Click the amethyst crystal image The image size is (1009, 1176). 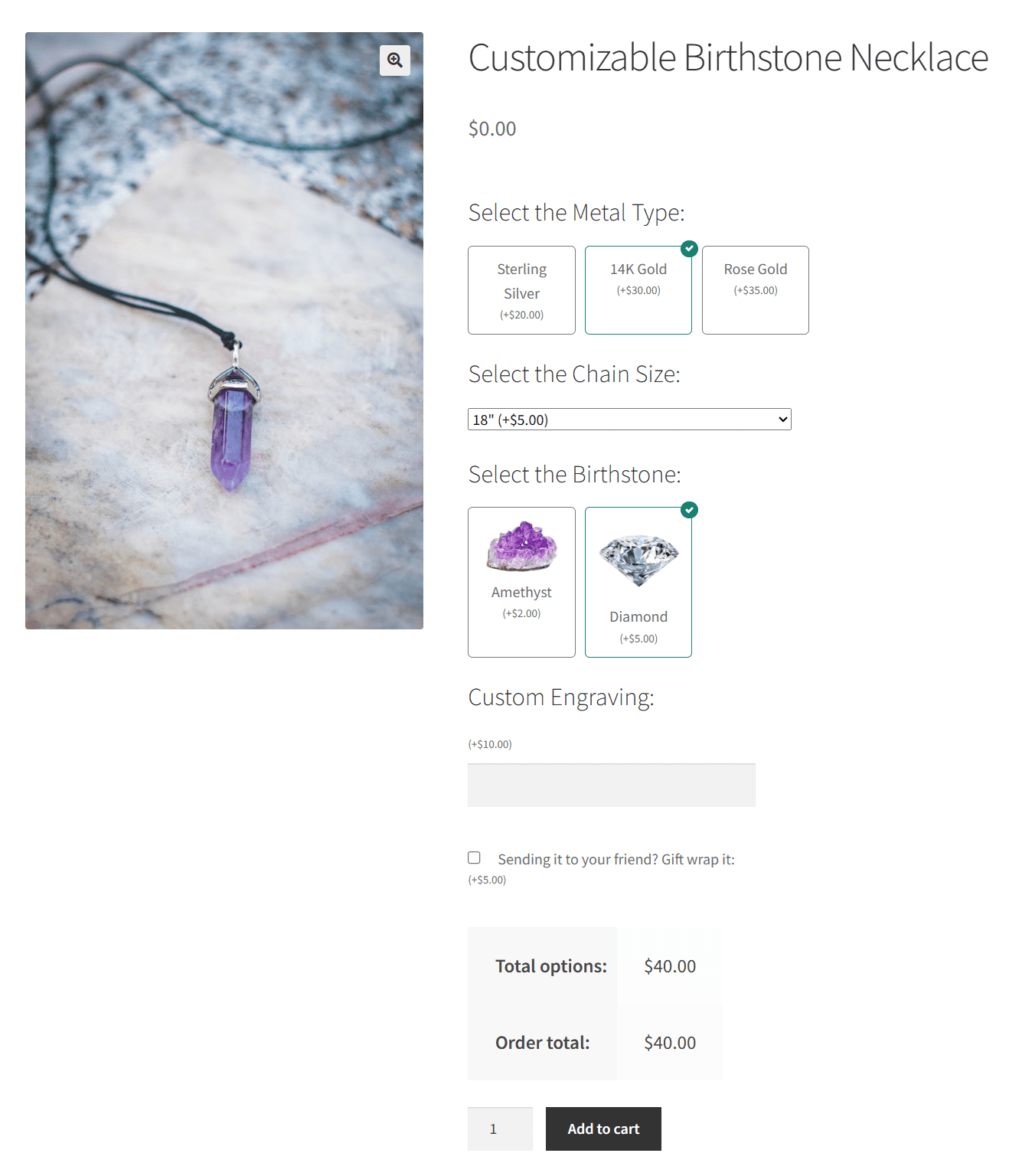[521, 547]
